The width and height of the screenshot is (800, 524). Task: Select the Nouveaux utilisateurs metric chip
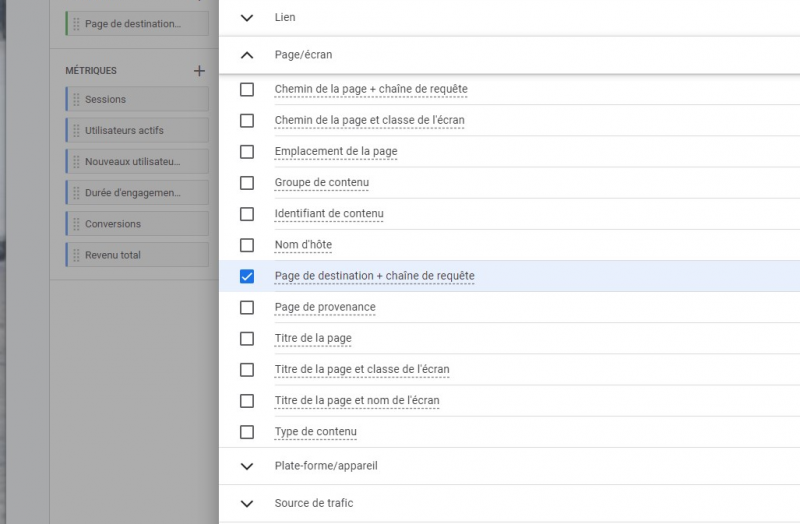click(137, 162)
